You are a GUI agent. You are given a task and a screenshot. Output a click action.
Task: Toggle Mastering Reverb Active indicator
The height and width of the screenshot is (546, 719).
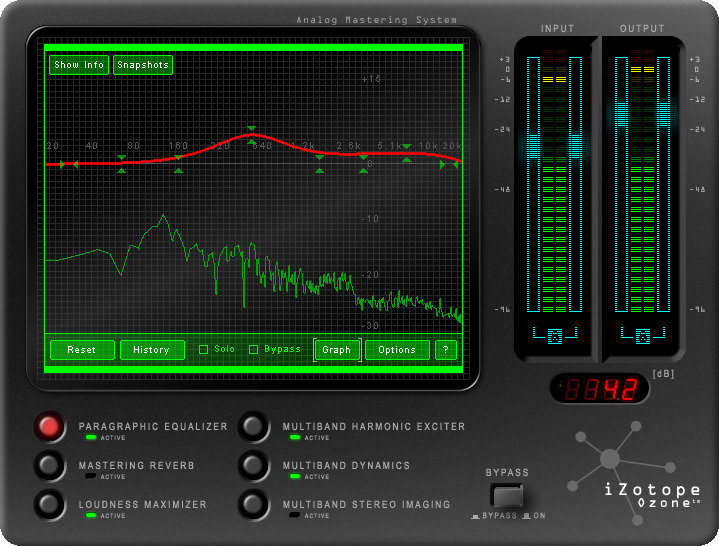pyautogui.click(x=91, y=476)
